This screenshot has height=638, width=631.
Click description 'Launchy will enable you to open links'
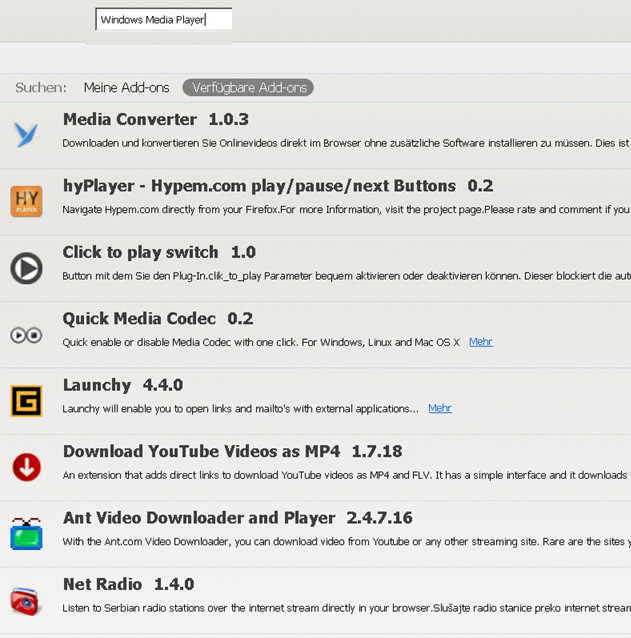(240, 409)
